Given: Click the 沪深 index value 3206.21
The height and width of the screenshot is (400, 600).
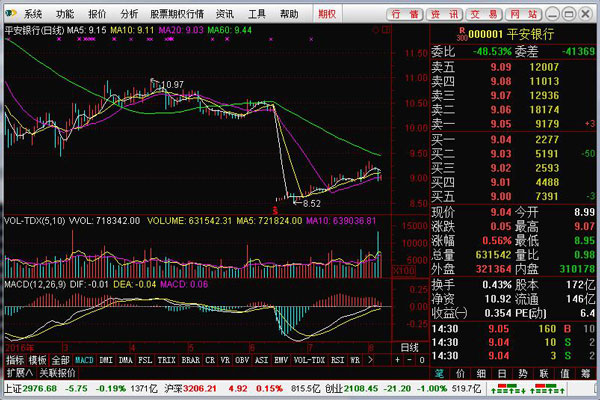Looking at the screenshot, I should coord(200,389).
